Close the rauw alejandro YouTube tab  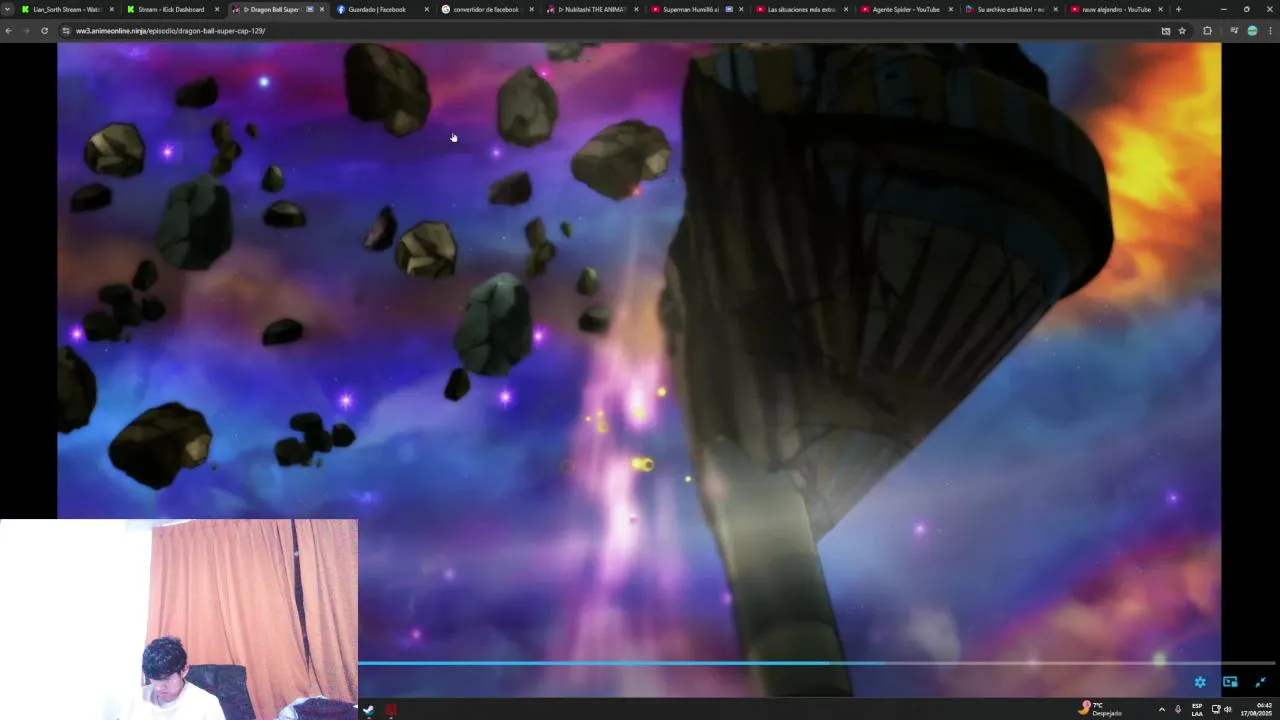pyautogui.click(x=1160, y=9)
